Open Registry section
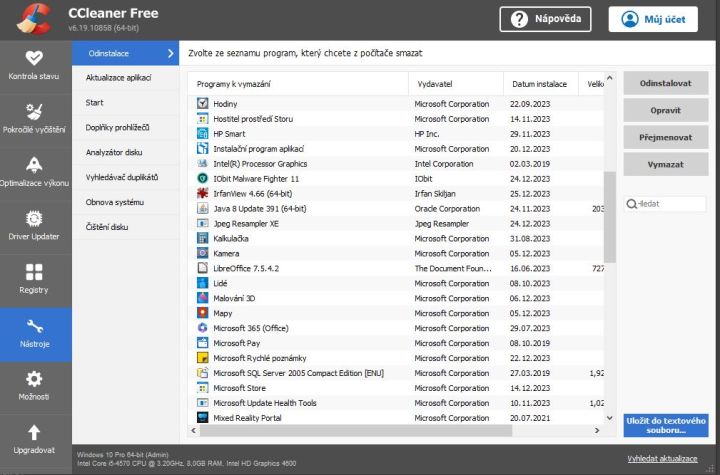Image resolution: width=720 pixels, height=475 pixels. 34,279
